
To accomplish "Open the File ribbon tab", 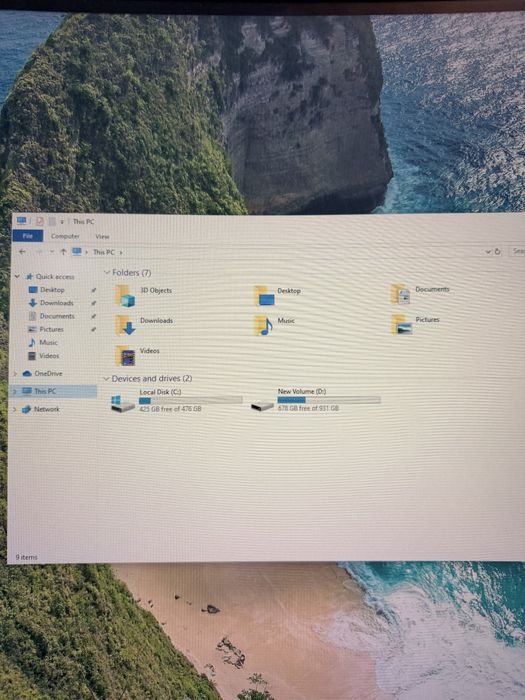I will (28, 236).
